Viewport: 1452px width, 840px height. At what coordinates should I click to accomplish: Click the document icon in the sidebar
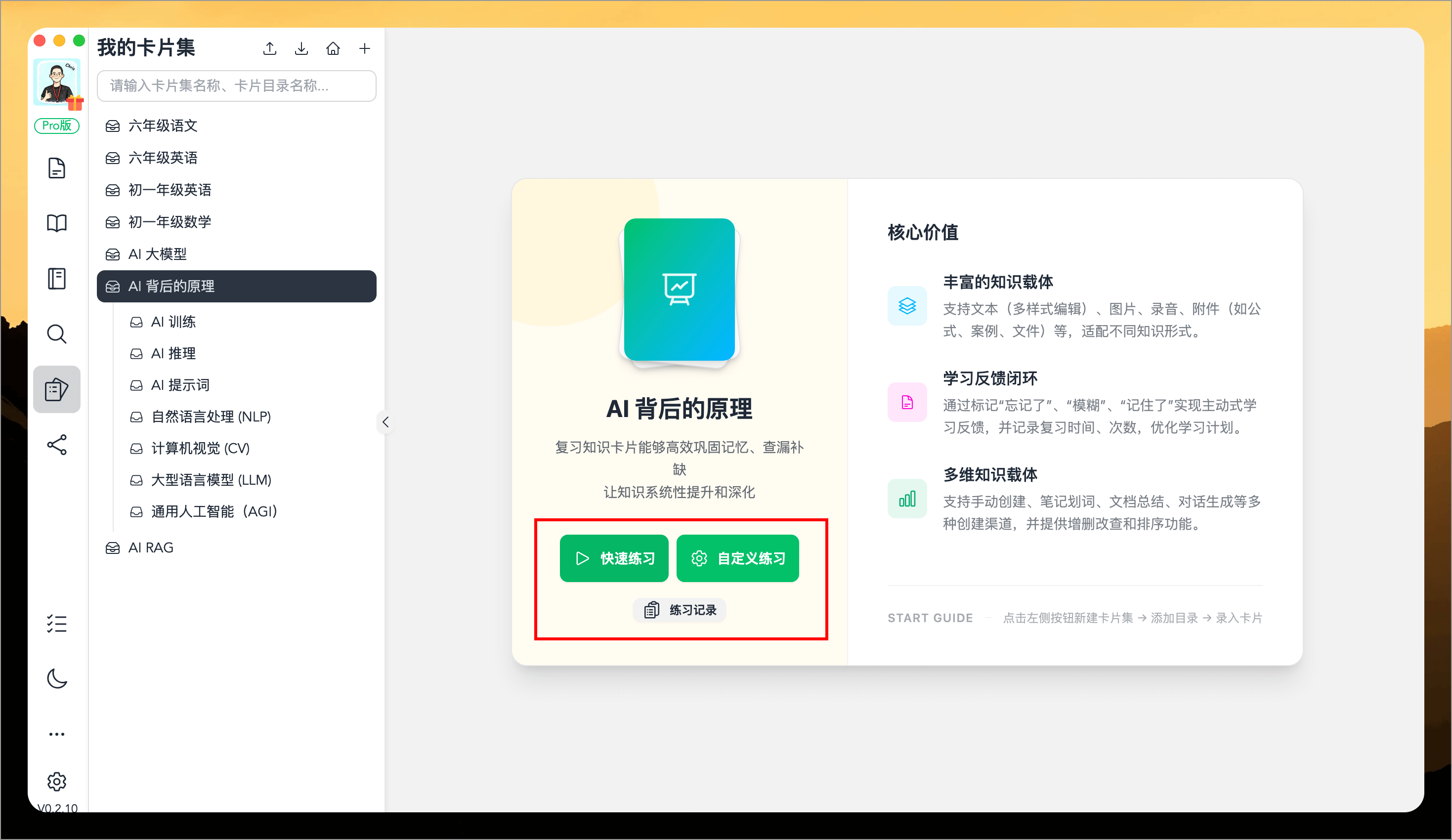click(56, 168)
